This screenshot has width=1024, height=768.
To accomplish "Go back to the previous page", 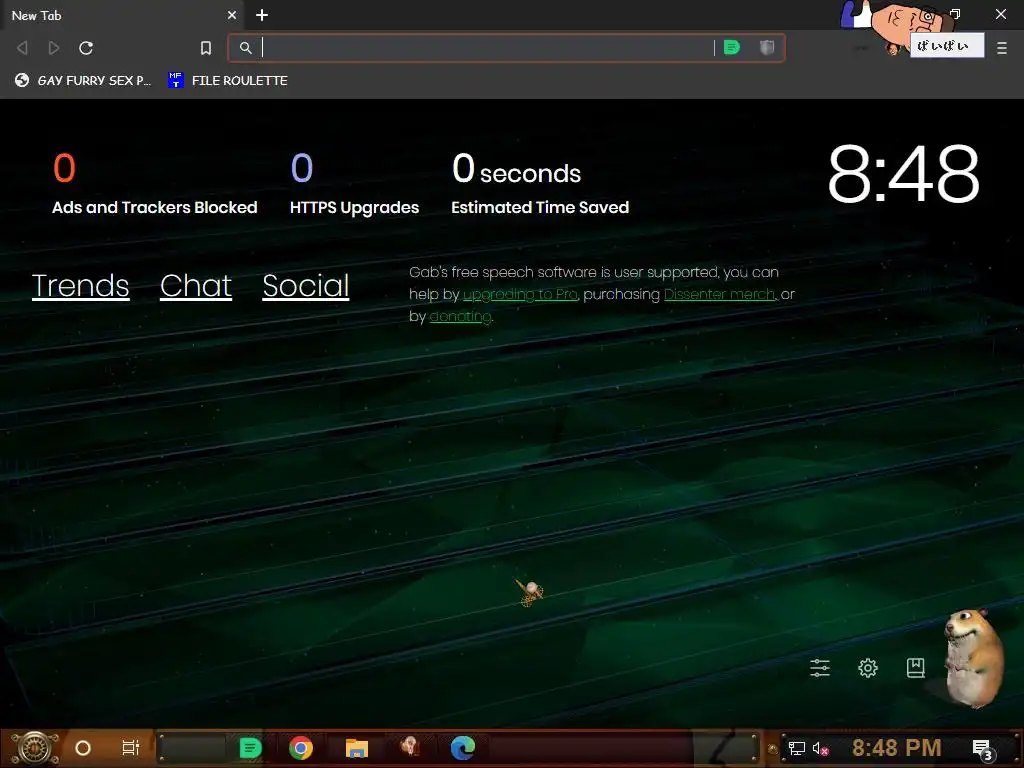I will point(22,48).
